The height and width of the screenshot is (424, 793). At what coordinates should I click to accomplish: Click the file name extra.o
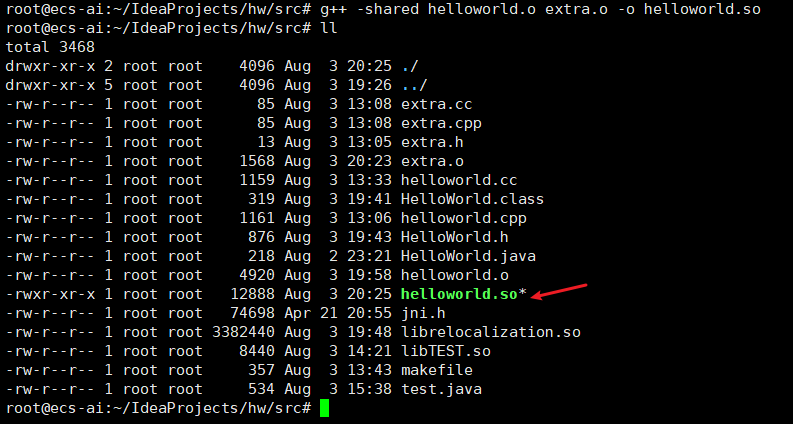click(432, 161)
